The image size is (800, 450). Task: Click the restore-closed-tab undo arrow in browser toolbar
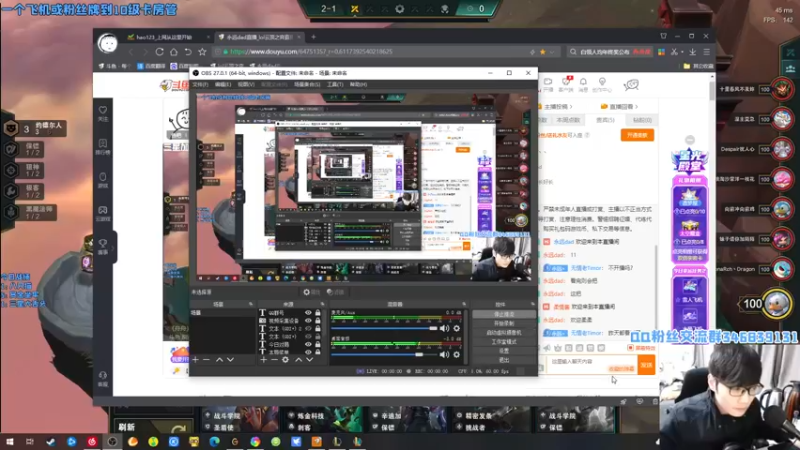(x=188, y=52)
